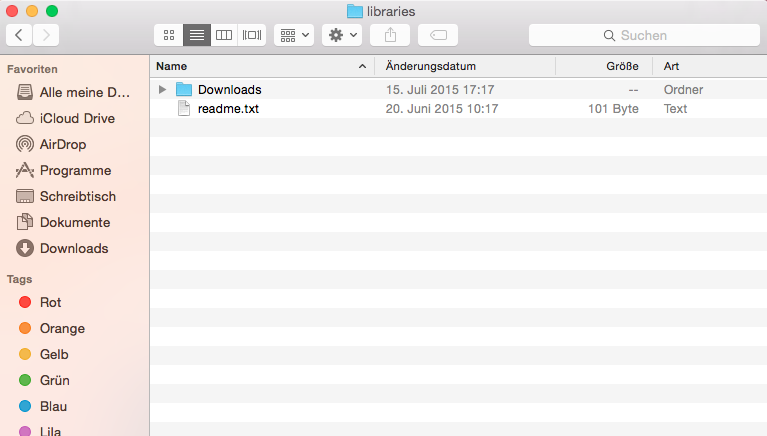Image resolution: width=767 pixels, height=436 pixels.
Task: Click the Favoriten sidebar heading
Action: click(x=32, y=69)
